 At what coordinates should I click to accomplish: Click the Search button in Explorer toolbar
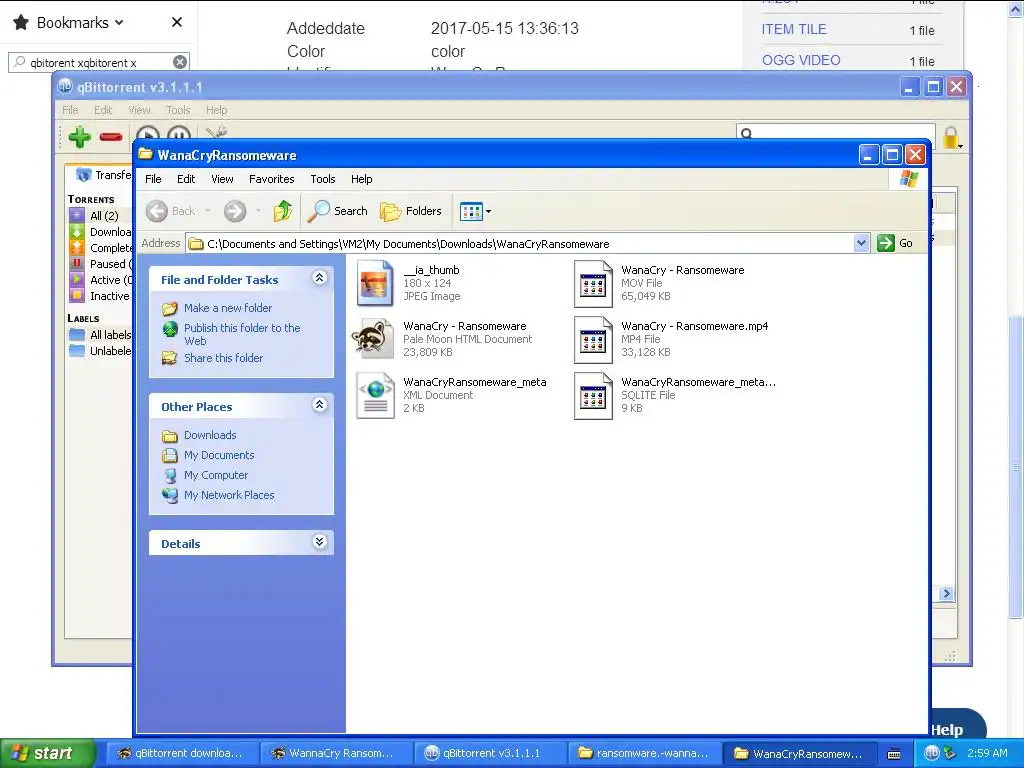click(338, 211)
